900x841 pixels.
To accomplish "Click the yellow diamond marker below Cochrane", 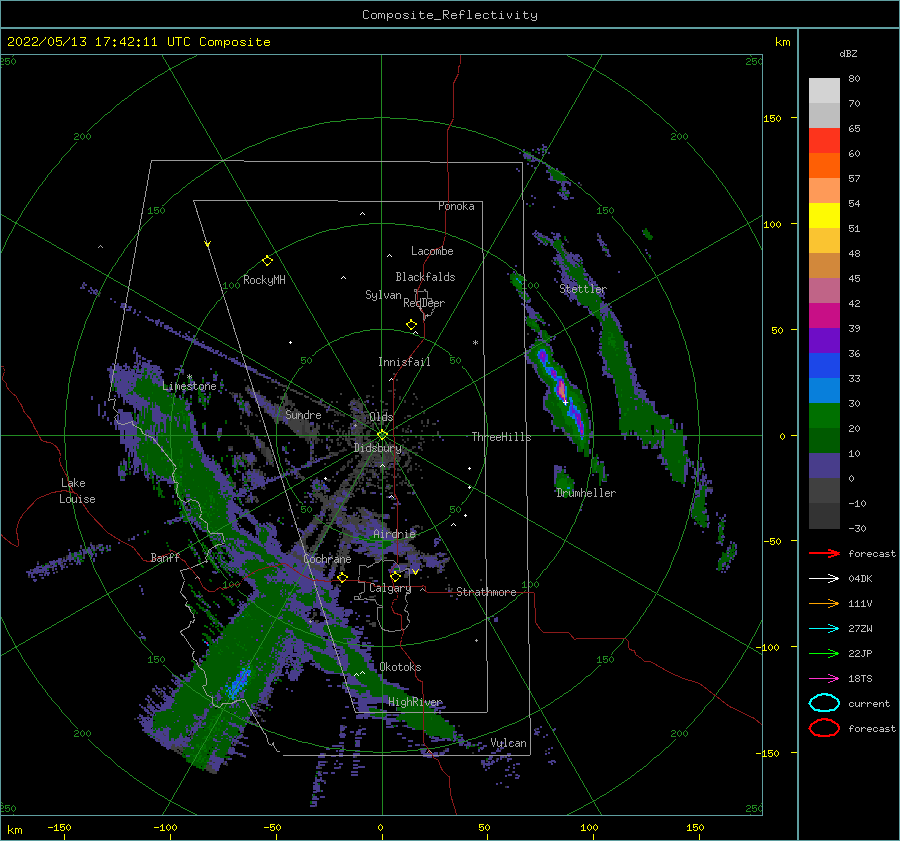I will pos(342,578).
